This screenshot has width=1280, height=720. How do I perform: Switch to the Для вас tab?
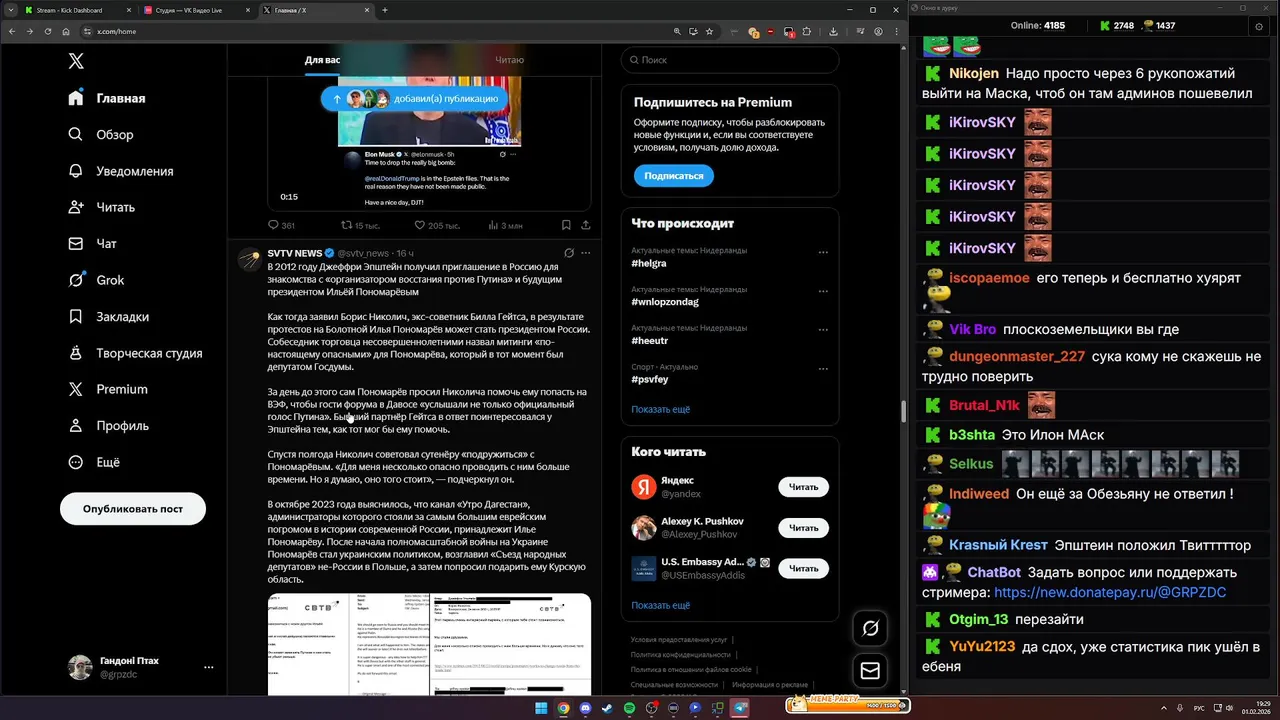coord(322,60)
